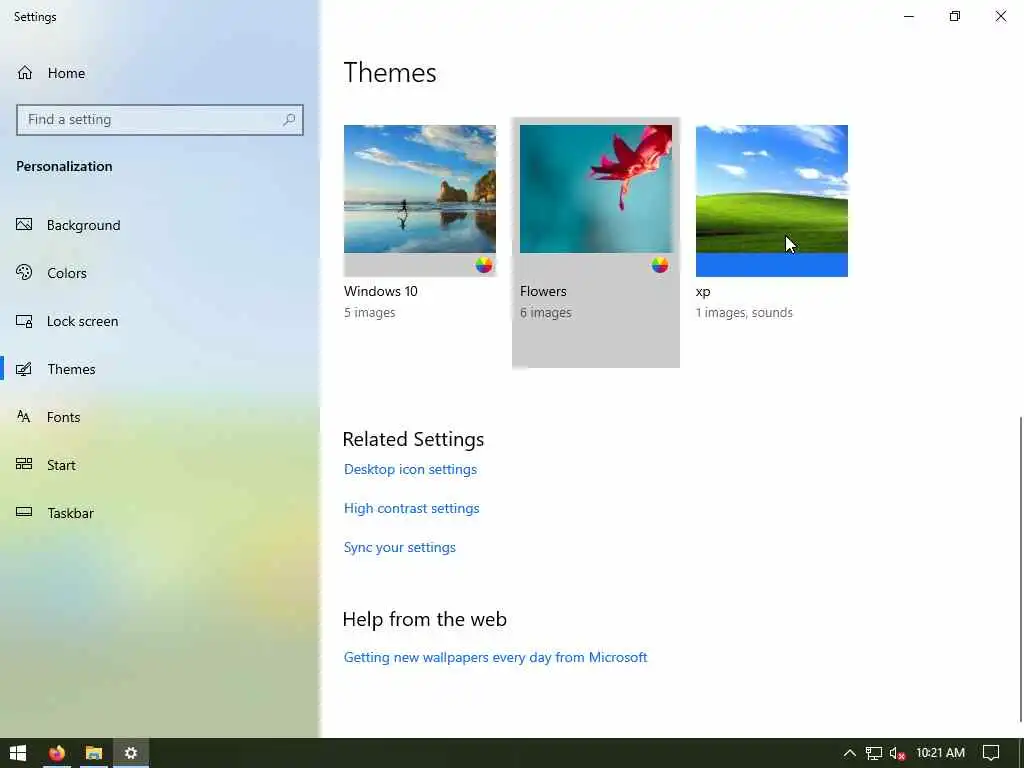This screenshot has height=768, width=1024.
Task: Open the Action Center notifications icon
Action: coord(991,753)
